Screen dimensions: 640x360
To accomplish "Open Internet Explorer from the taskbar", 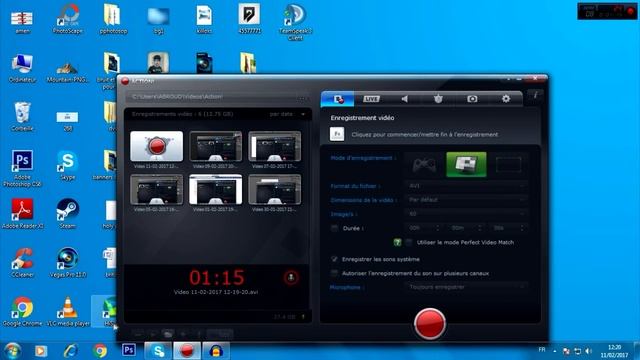I will tap(71, 351).
